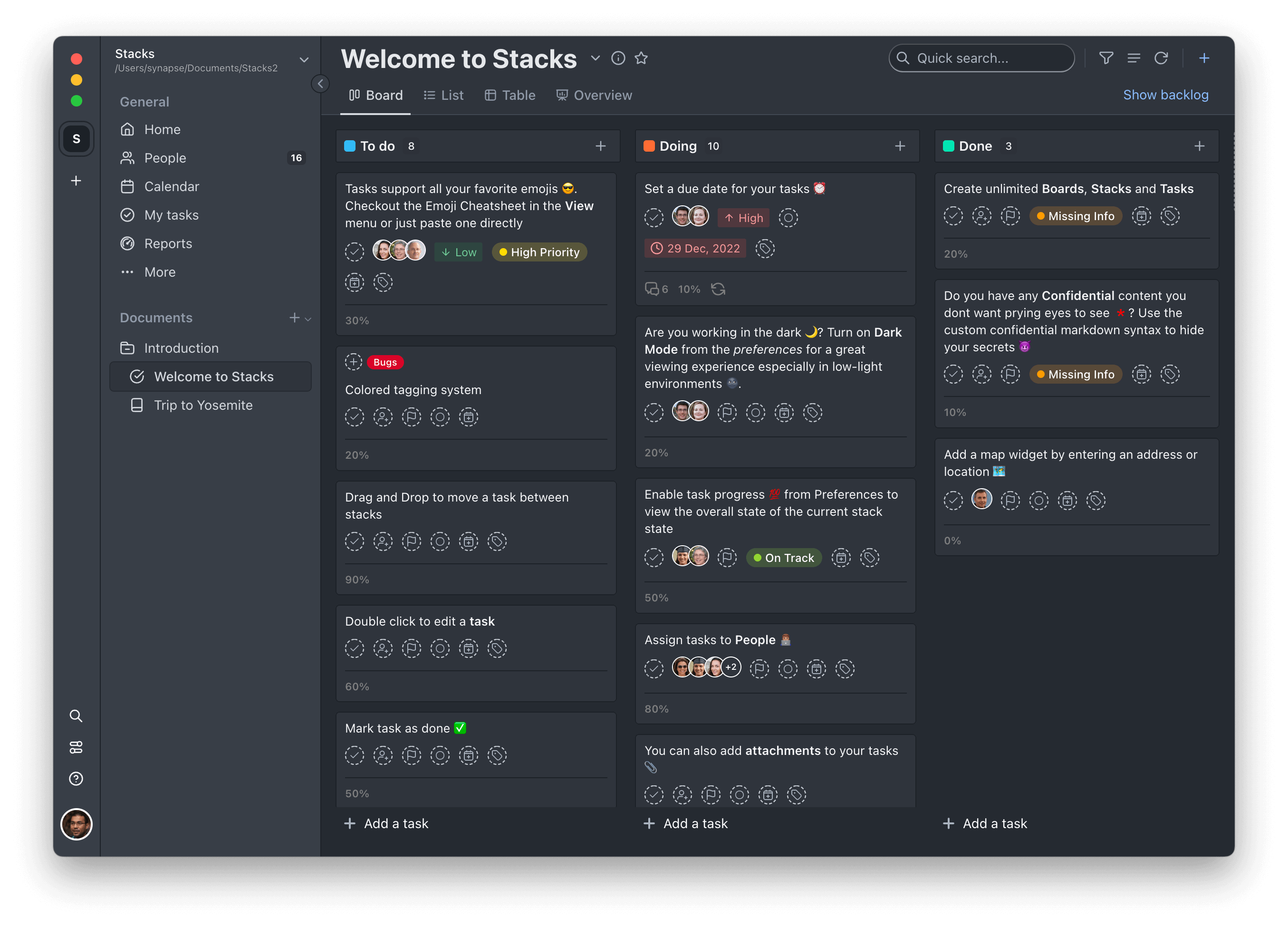The width and height of the screenshot is (1288, 927).
Task: Mark 'Colored tagging system' task complete
Action: tap(355, 417)
